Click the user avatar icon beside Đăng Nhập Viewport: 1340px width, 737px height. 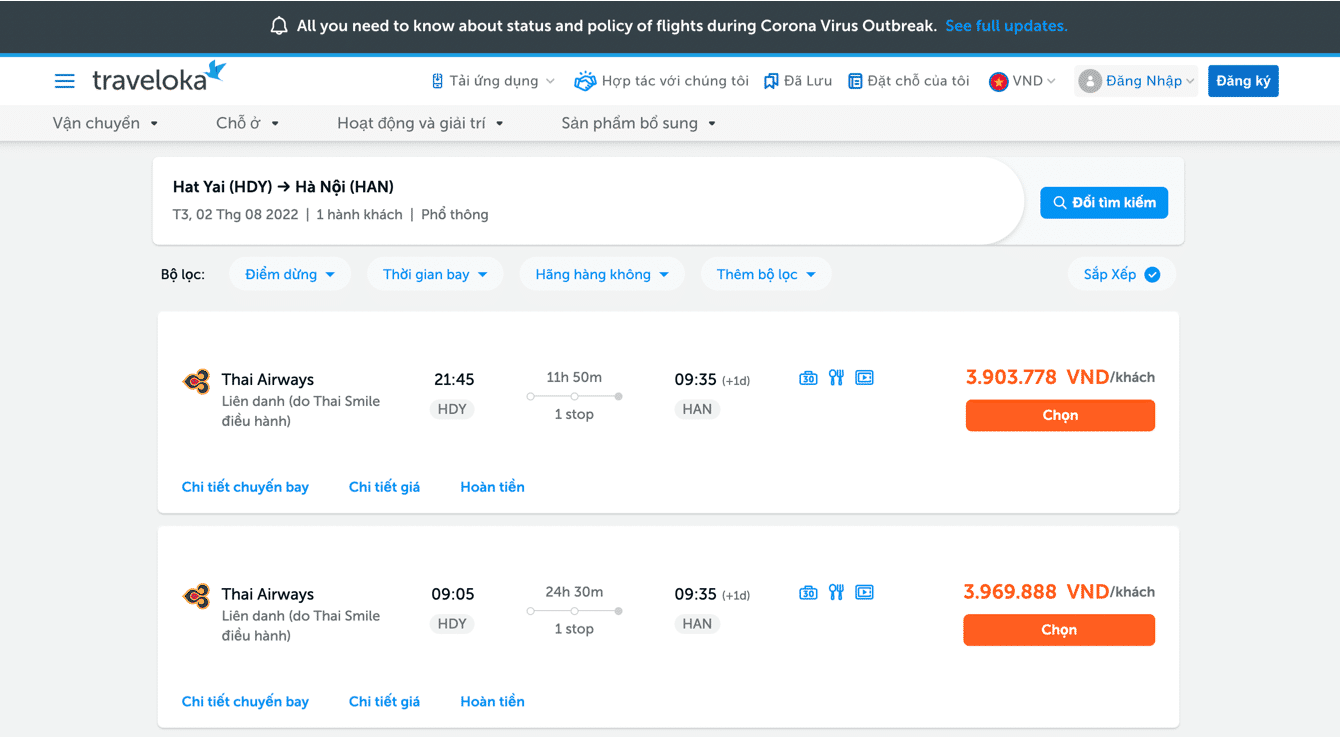[x=1090, y=81]
